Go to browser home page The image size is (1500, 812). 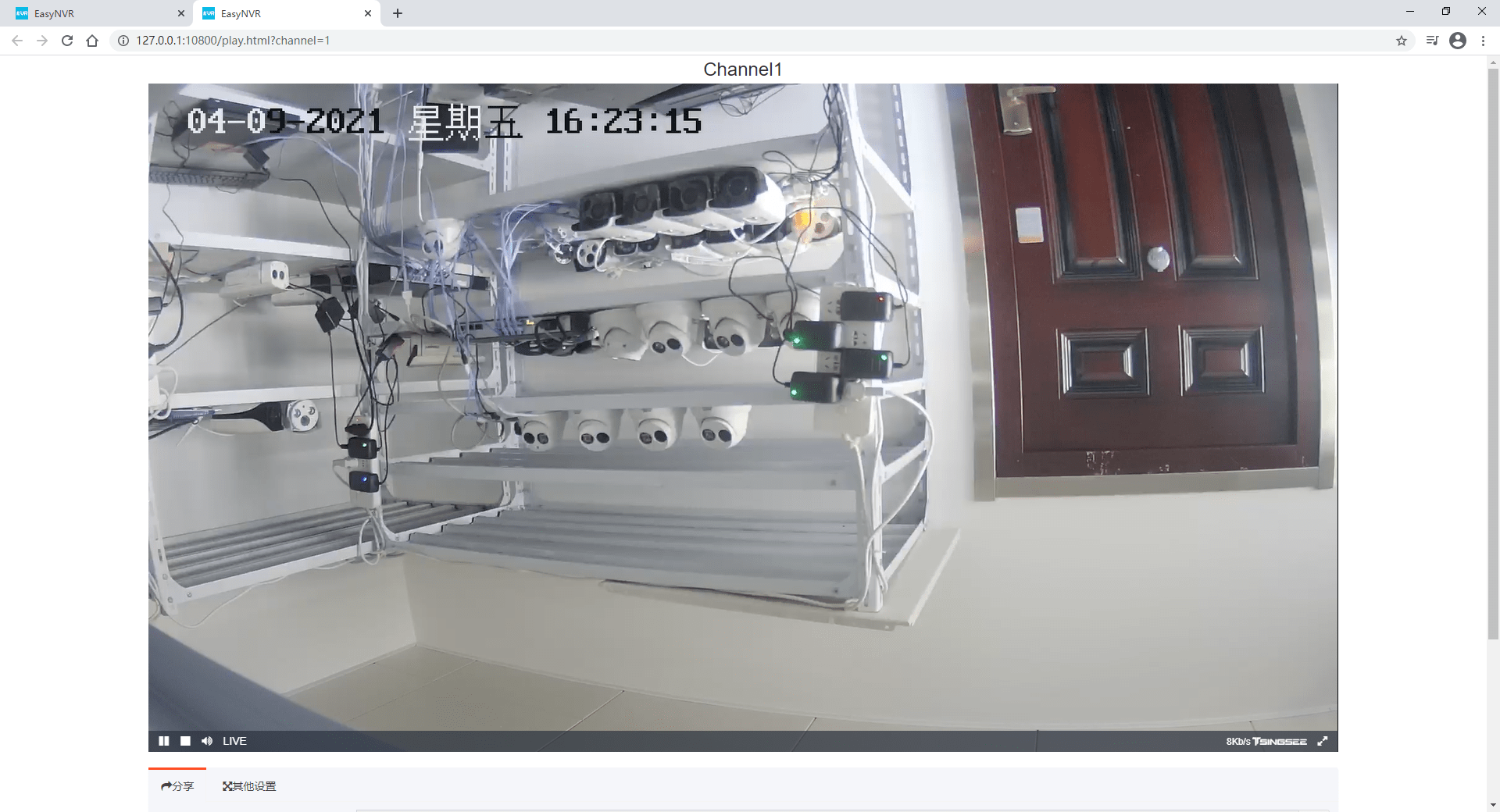tap(92, 41)
